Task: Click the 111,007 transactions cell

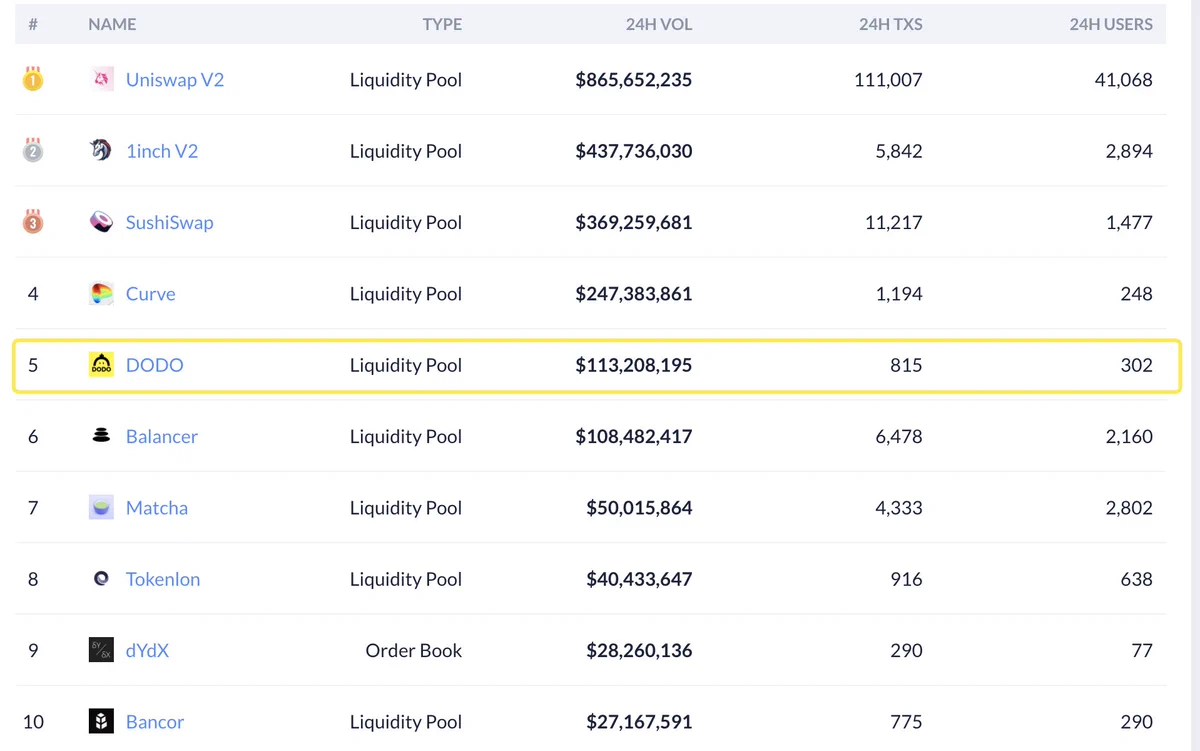Action: point(890,80)
